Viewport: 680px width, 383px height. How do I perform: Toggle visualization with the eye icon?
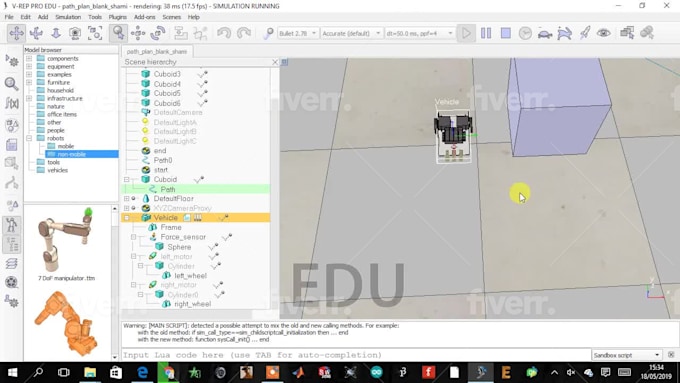pos(604,33)
